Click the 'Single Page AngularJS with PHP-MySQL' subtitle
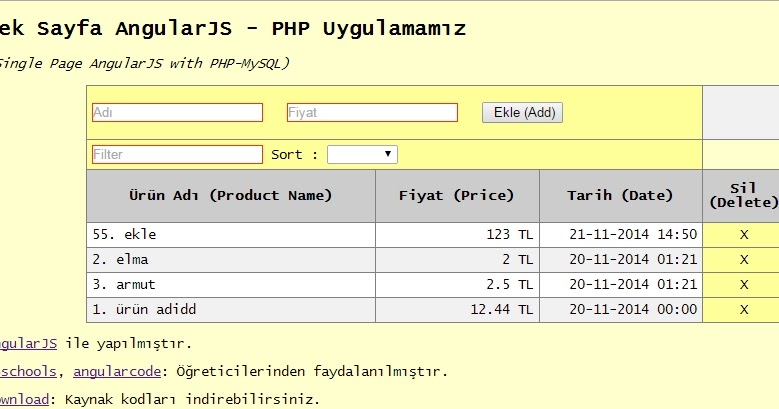 coord(143,64)
